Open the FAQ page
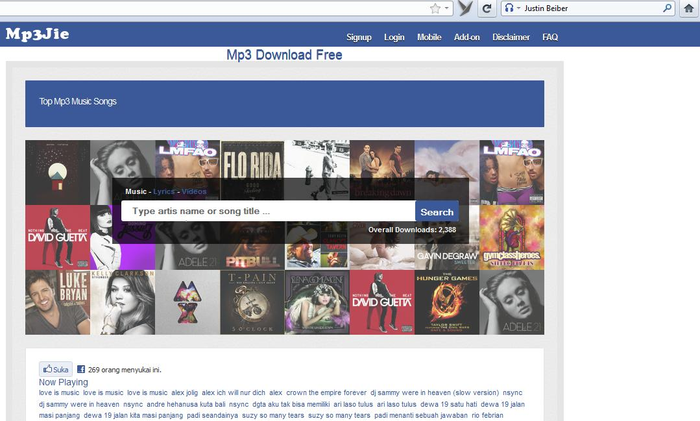Screen dimensions: 700x421 click(x=550, y=37)
